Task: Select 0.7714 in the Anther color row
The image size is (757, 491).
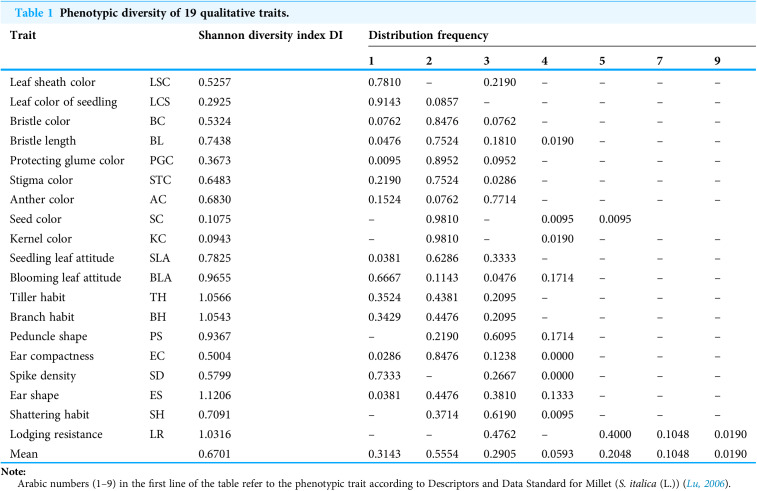Action: click(500, 199)
